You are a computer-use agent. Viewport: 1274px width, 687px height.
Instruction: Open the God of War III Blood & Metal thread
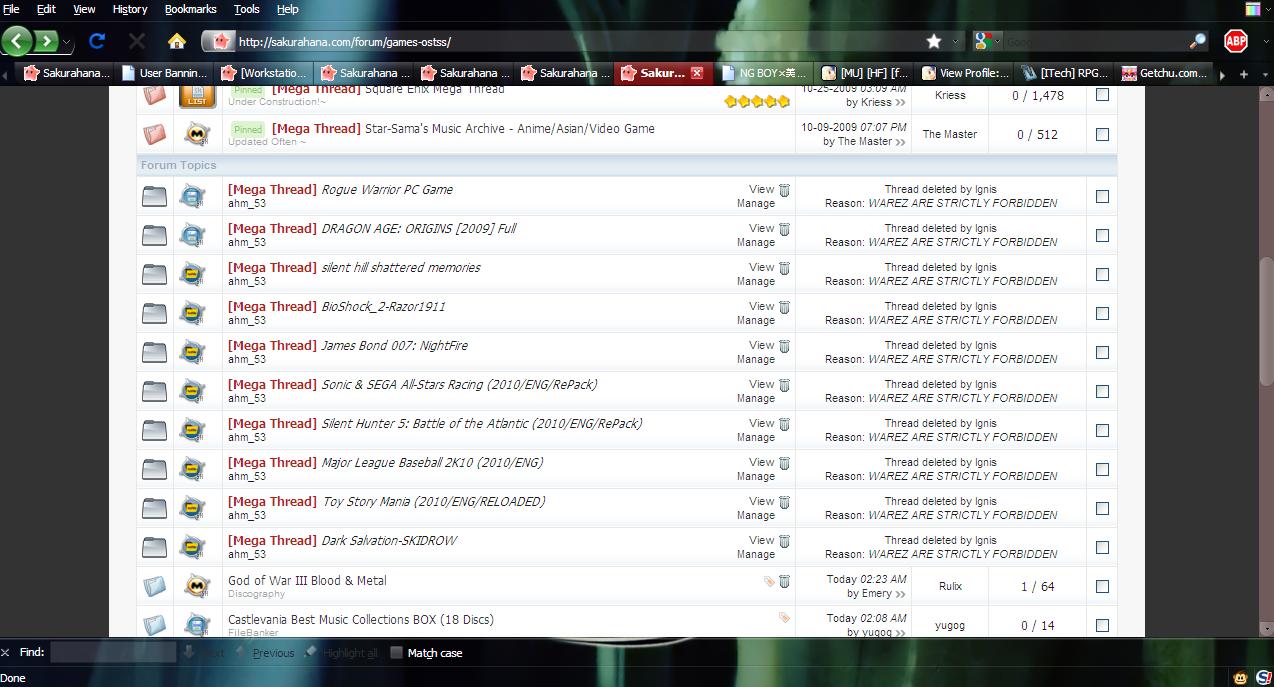[307, 580]
